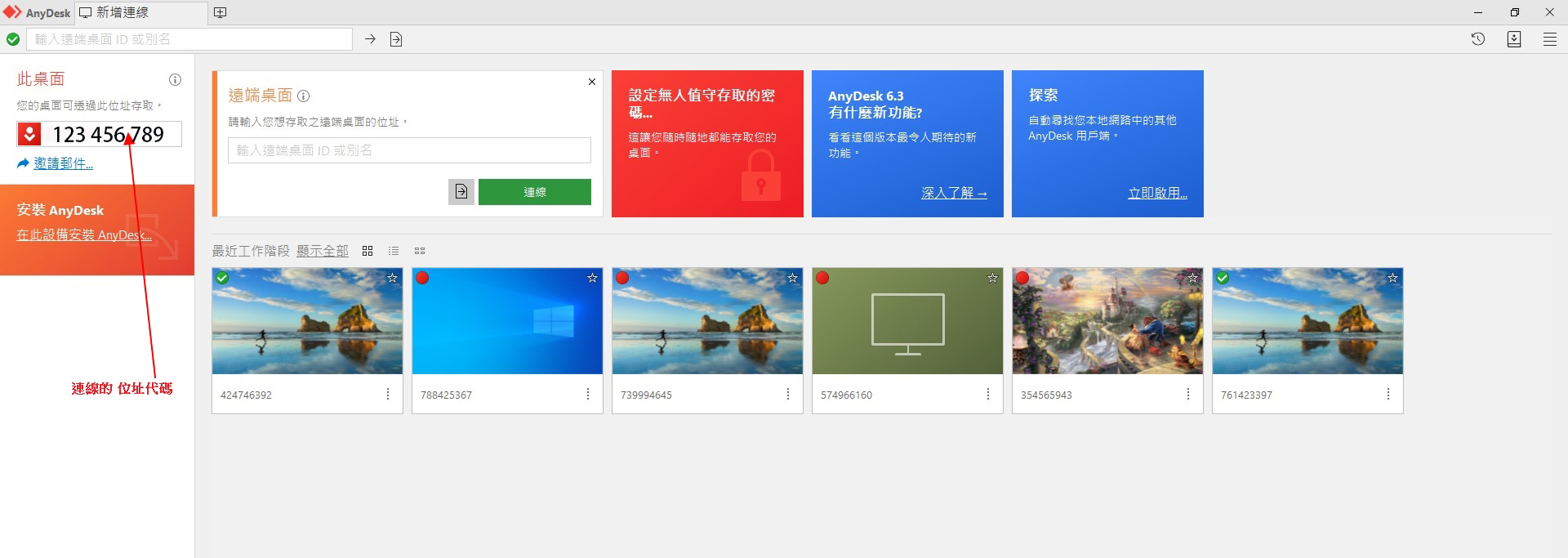Switch recent sessions to small tile view

coord(420,251)
